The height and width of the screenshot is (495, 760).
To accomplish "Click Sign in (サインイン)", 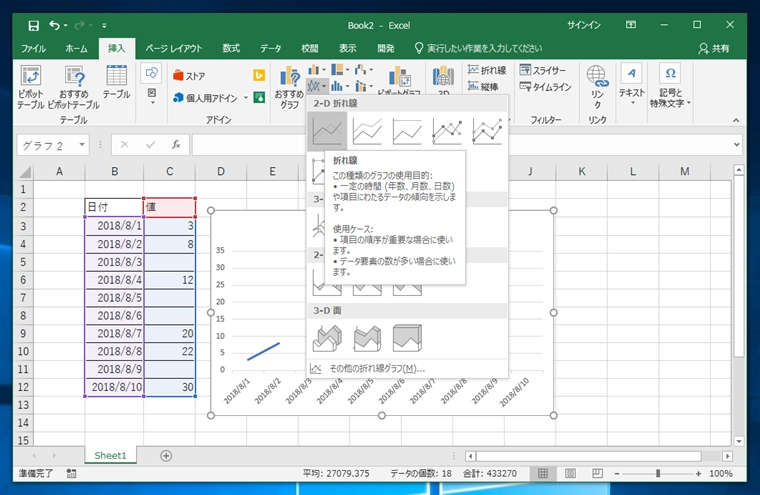I will click(584, 25).
